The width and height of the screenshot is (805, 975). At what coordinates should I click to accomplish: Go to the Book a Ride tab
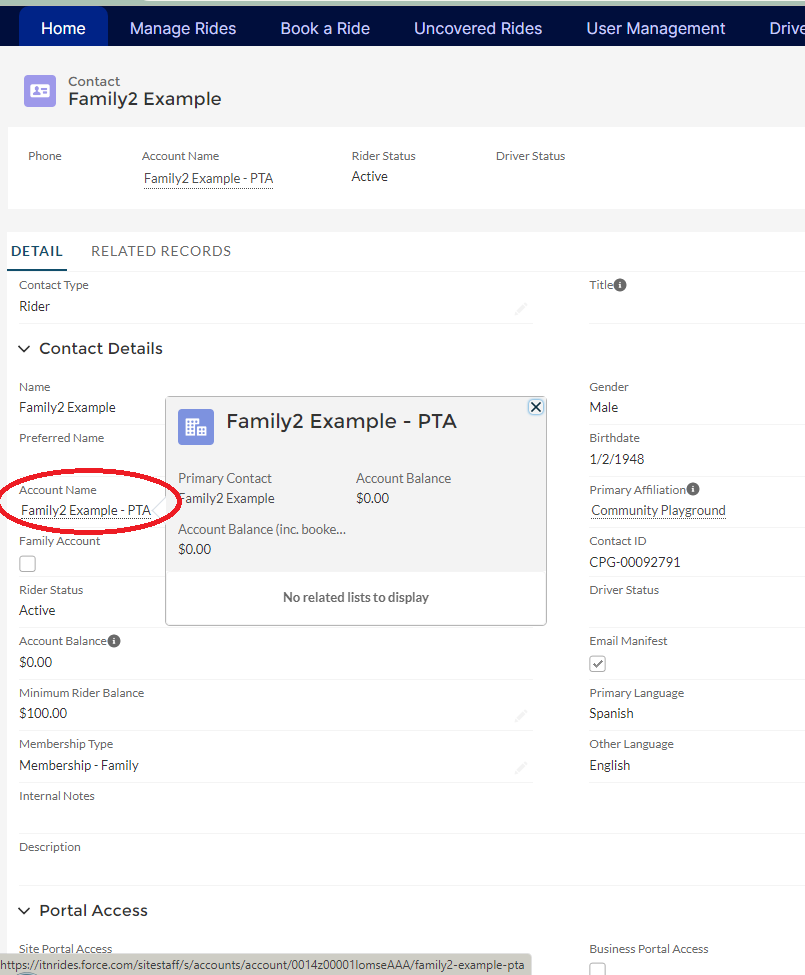coord(325,28)
